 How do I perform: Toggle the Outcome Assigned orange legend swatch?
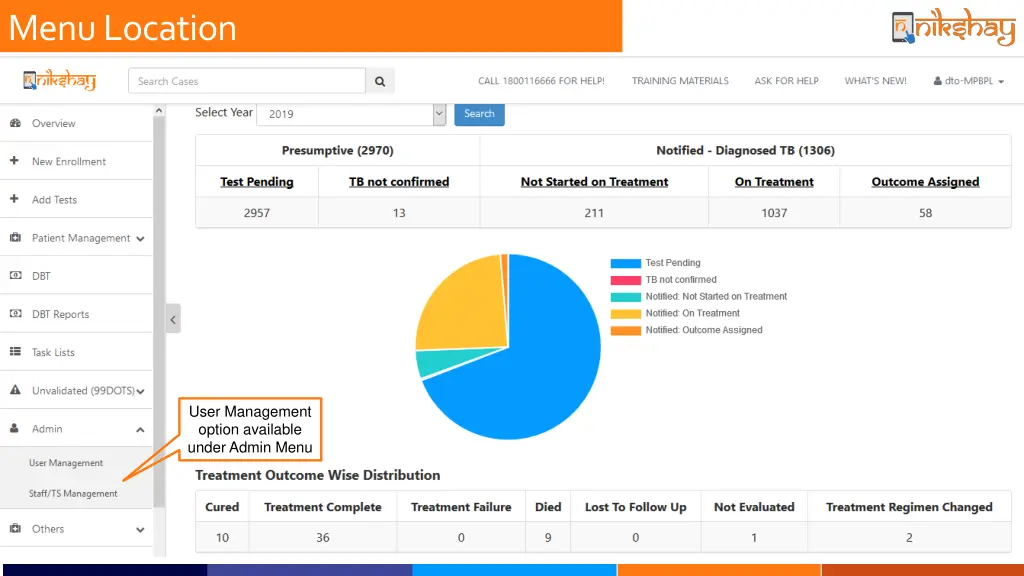626,331
